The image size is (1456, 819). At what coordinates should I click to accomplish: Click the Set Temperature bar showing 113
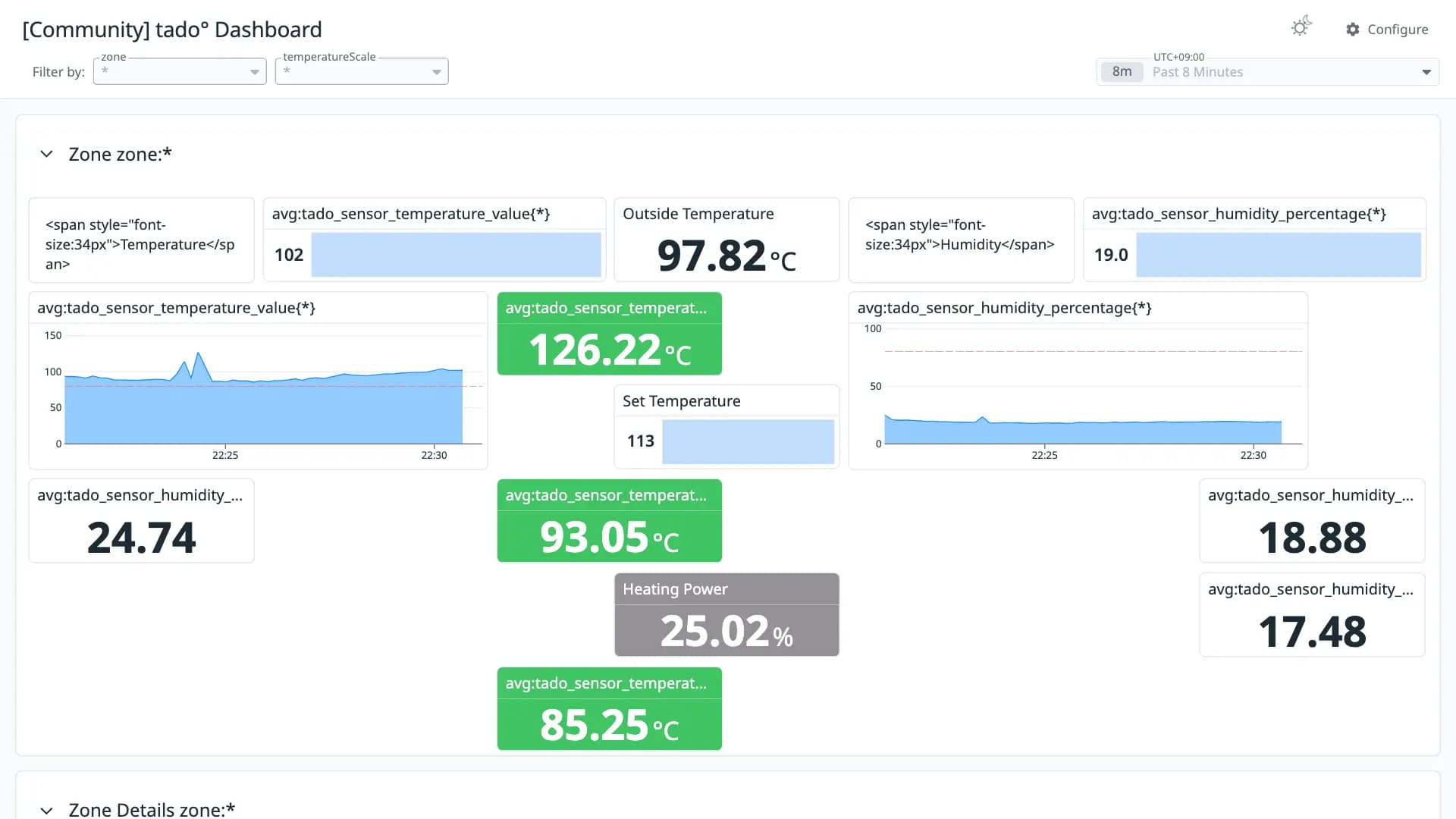[x=748, y=441]
